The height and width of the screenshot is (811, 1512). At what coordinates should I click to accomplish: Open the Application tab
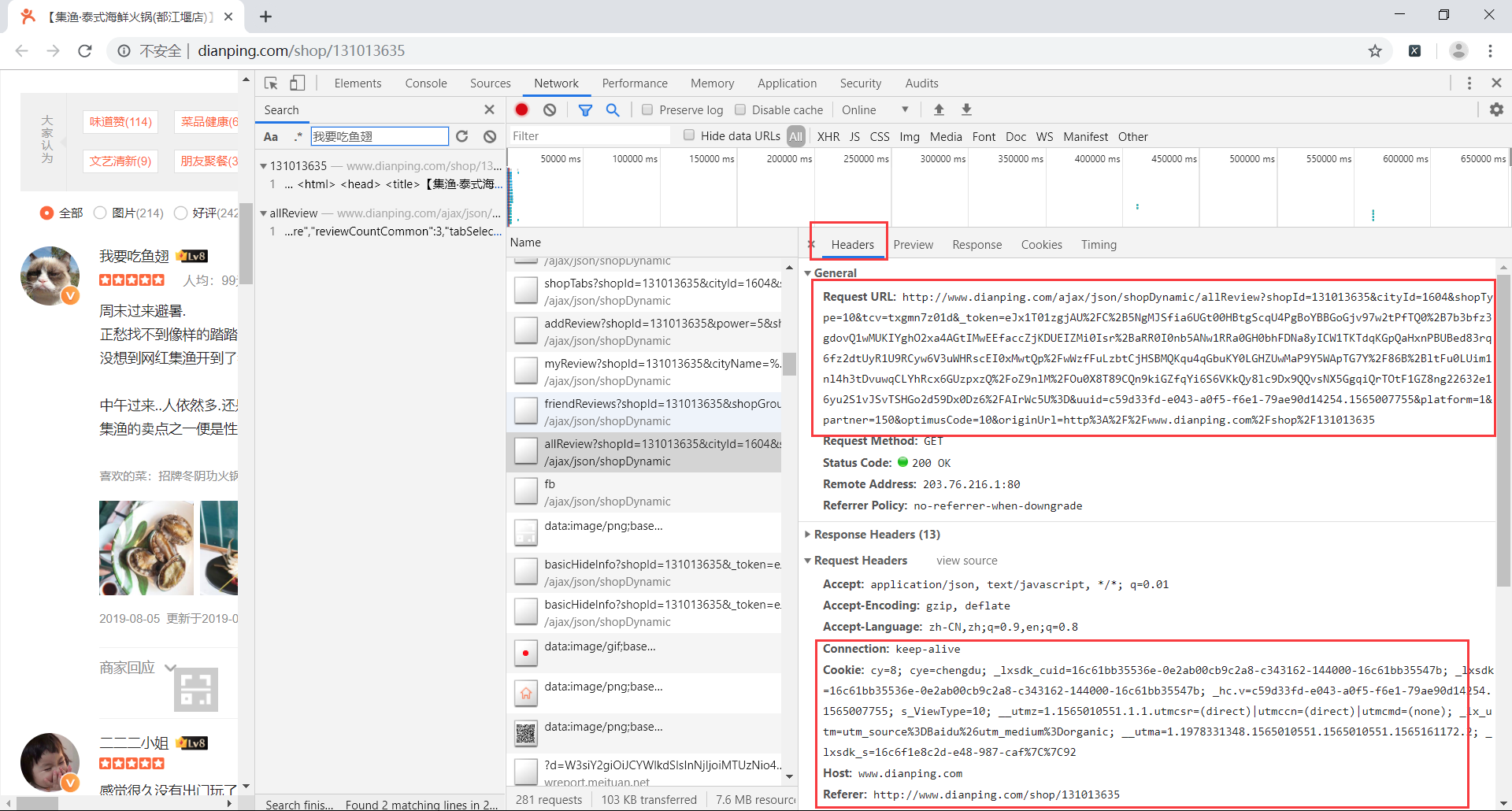(787, 83)
